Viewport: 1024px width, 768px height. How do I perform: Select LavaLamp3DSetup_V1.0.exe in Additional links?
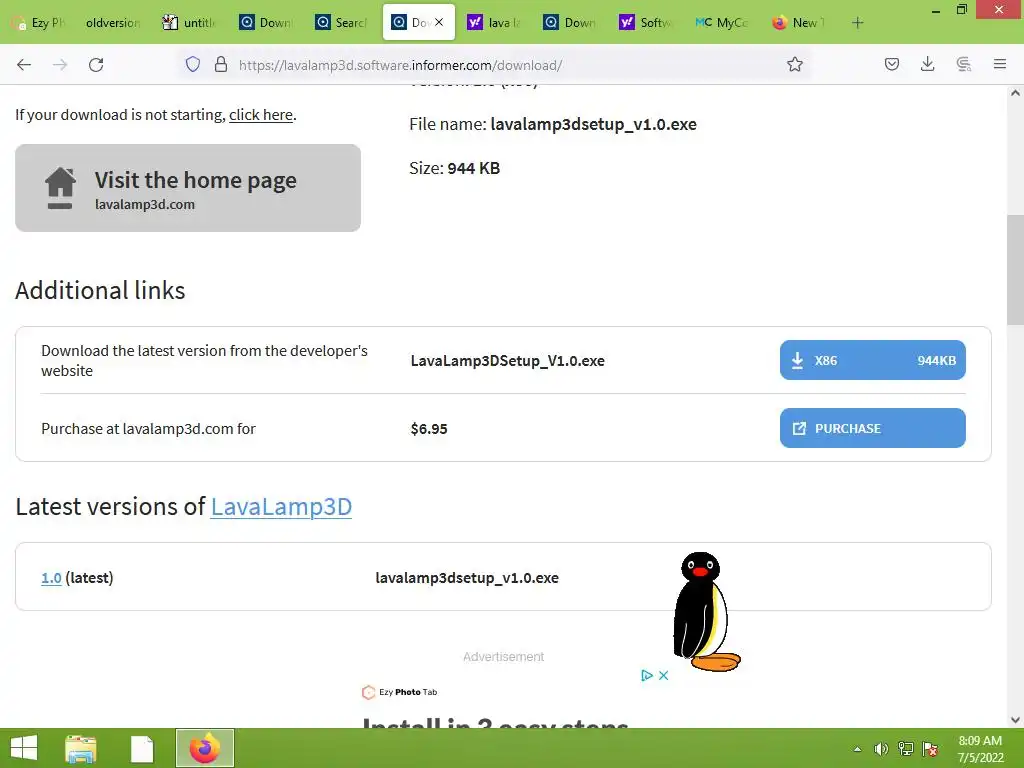tap(507, 360)
